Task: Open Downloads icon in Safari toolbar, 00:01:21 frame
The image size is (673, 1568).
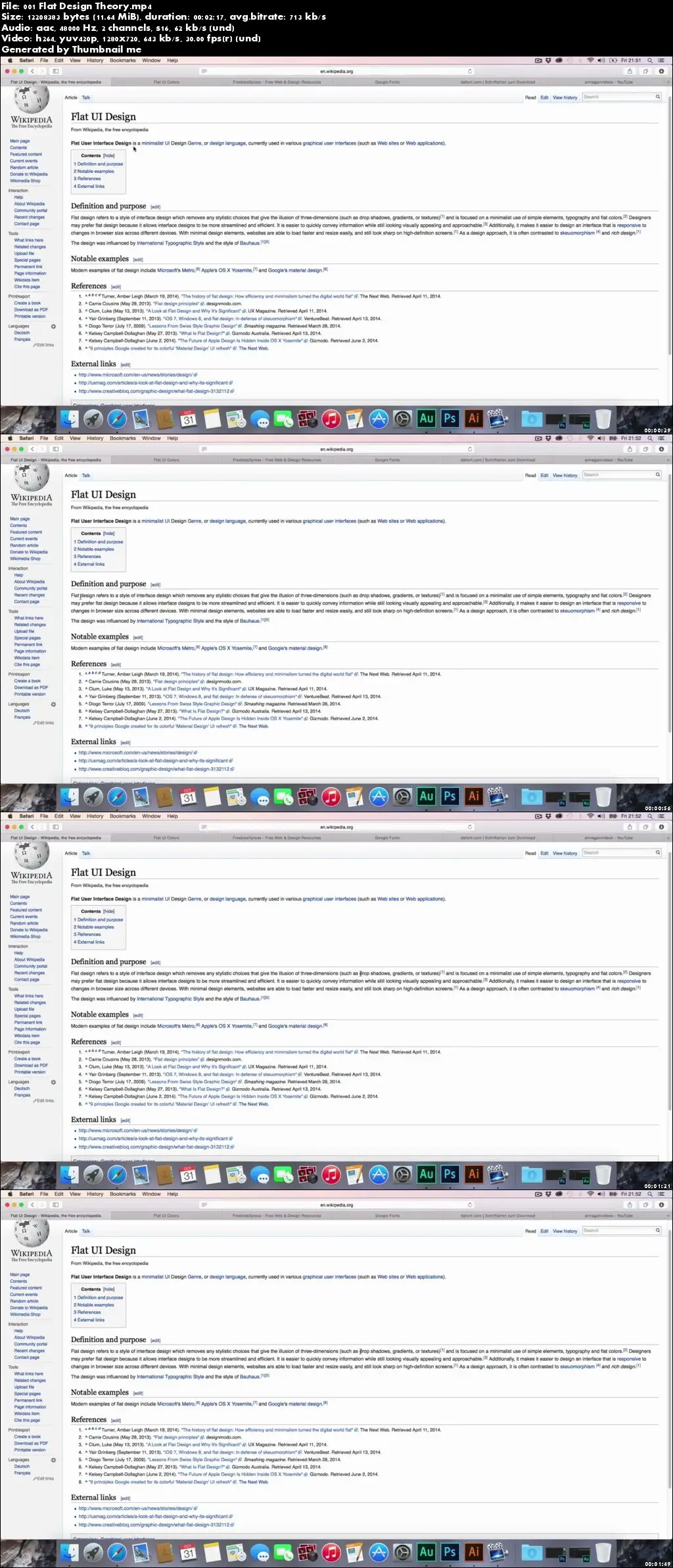Action: click(x=661, y=827)
